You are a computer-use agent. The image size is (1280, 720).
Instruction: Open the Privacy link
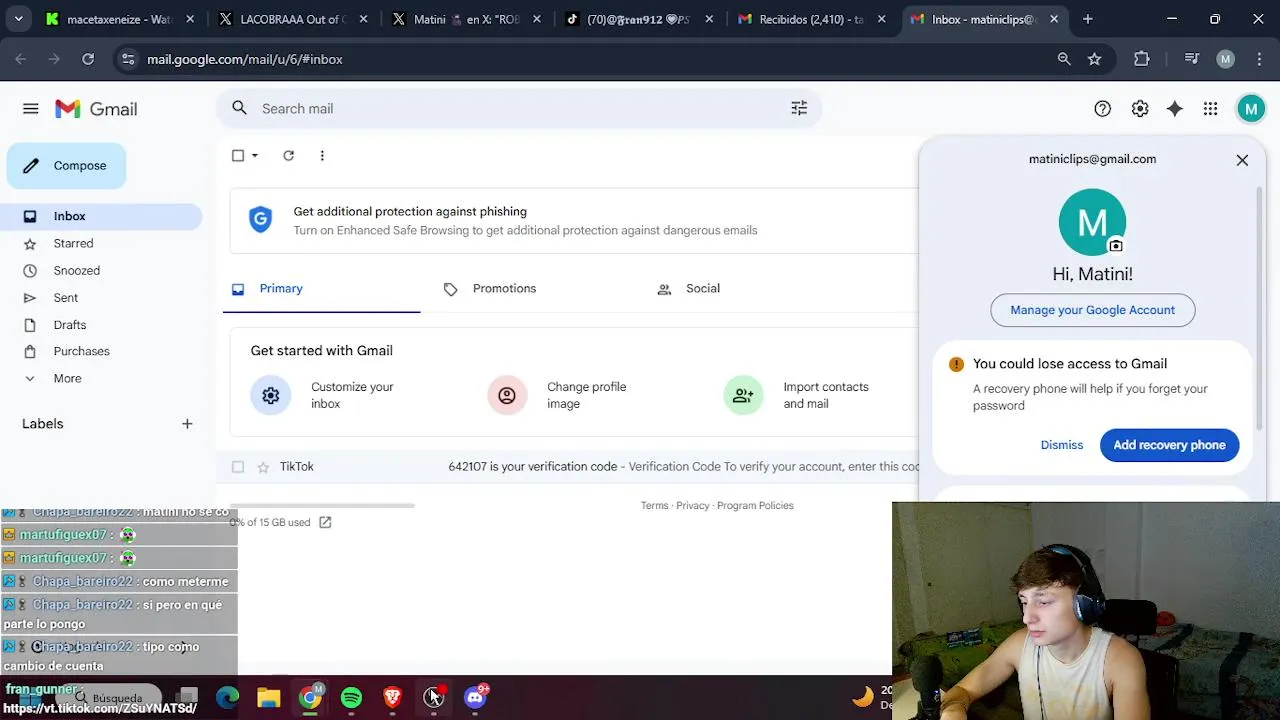click(692, 505)
